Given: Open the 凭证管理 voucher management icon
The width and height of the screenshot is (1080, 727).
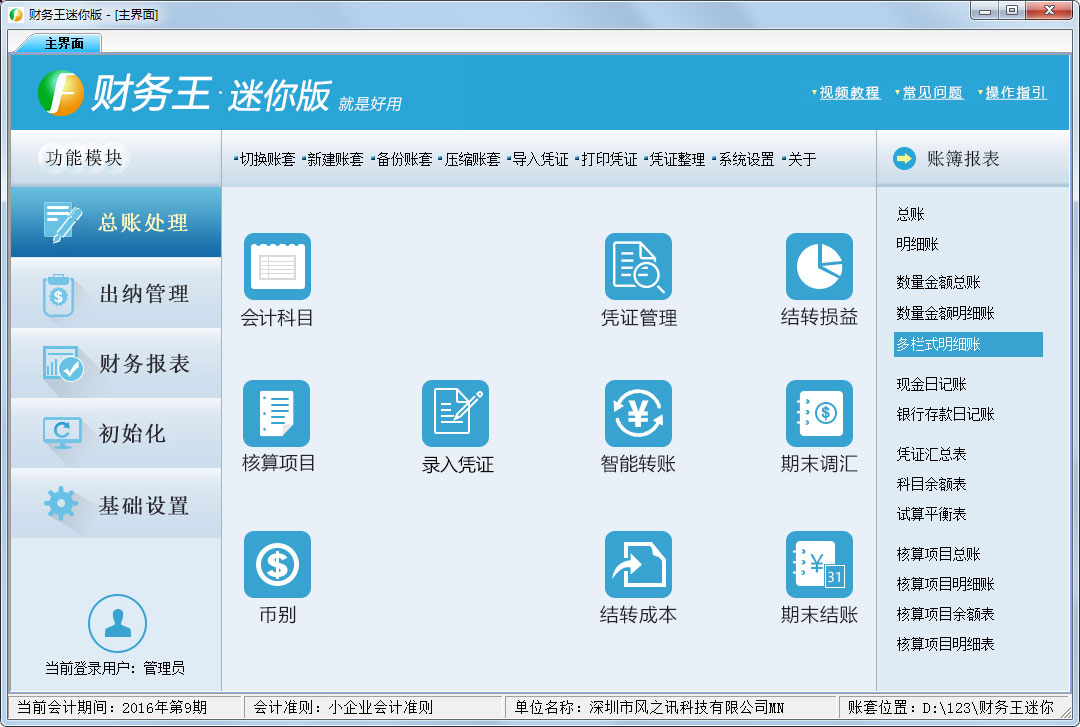Looking at the screenshot, I should 638,267.
